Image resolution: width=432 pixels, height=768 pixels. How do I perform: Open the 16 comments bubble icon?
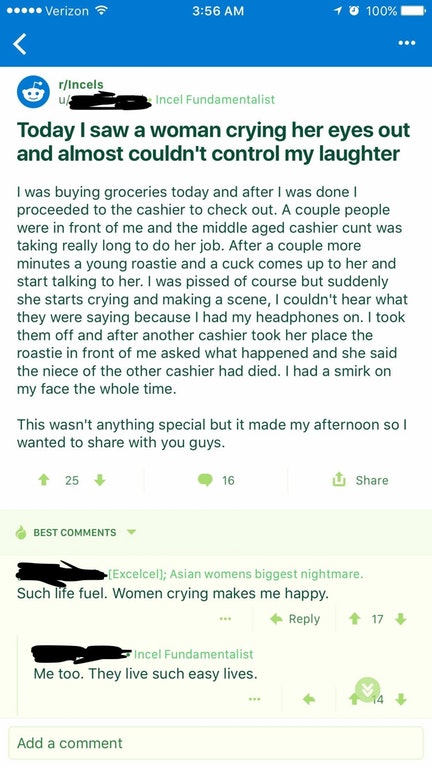coord(205,480)
